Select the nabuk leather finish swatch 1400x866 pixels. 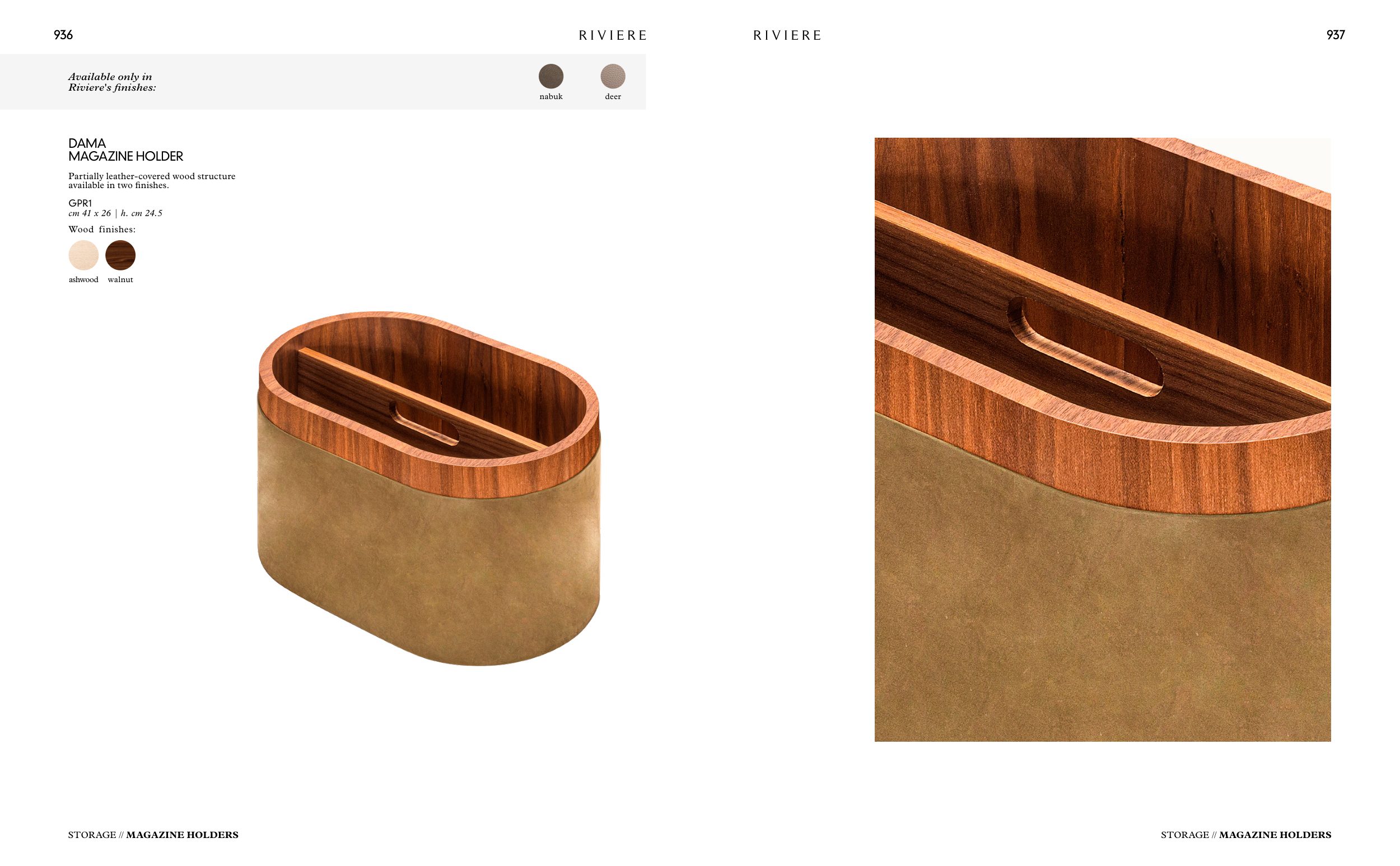pos(550,76)
